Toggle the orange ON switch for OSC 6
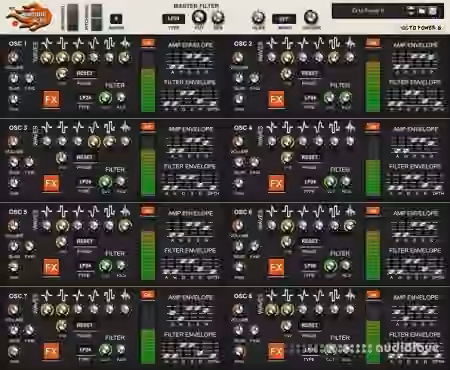This screenshot has height=370, width=450. pos(373,211)
